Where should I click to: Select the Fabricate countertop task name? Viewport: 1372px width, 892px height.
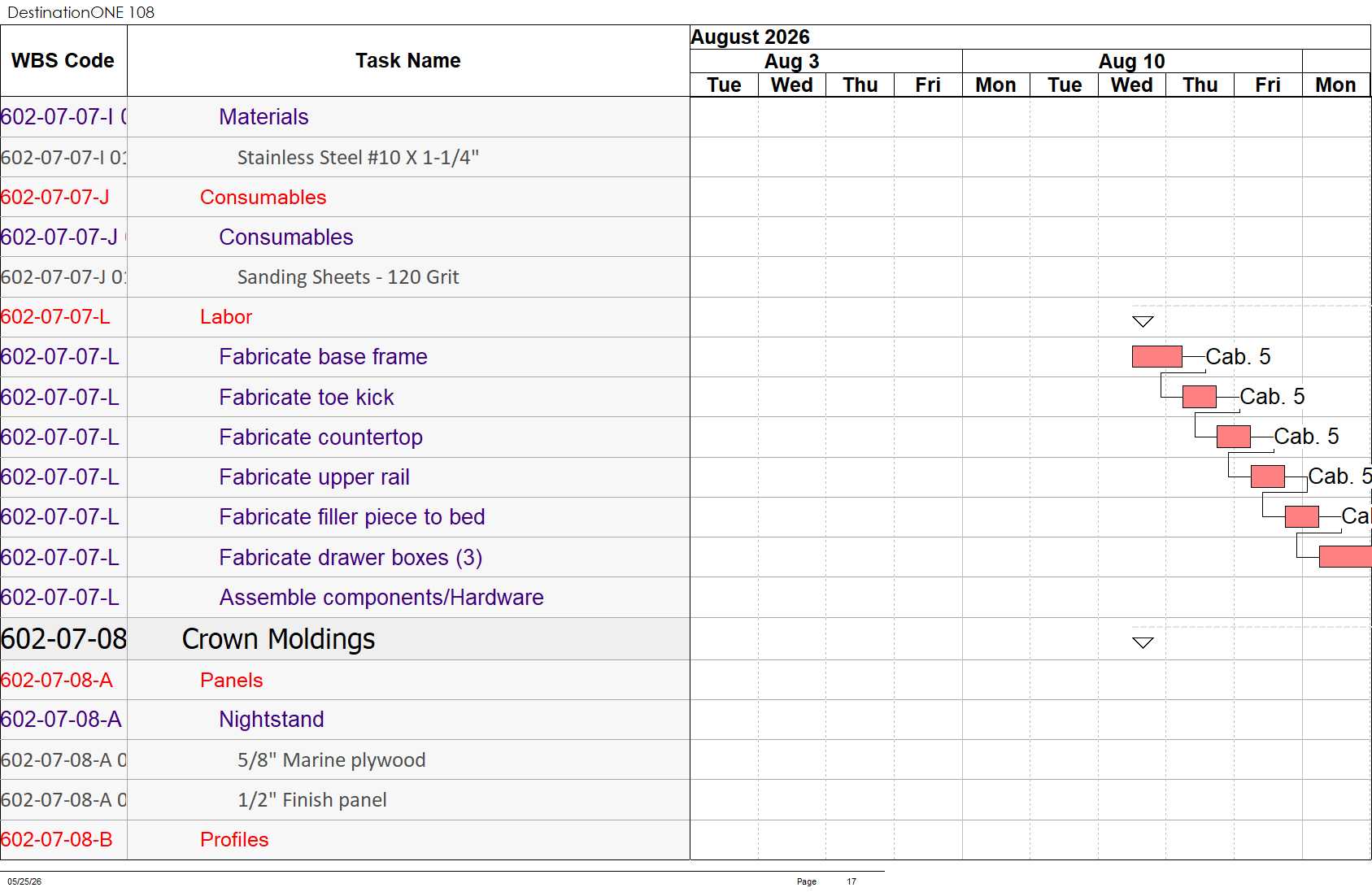point(320,437)
